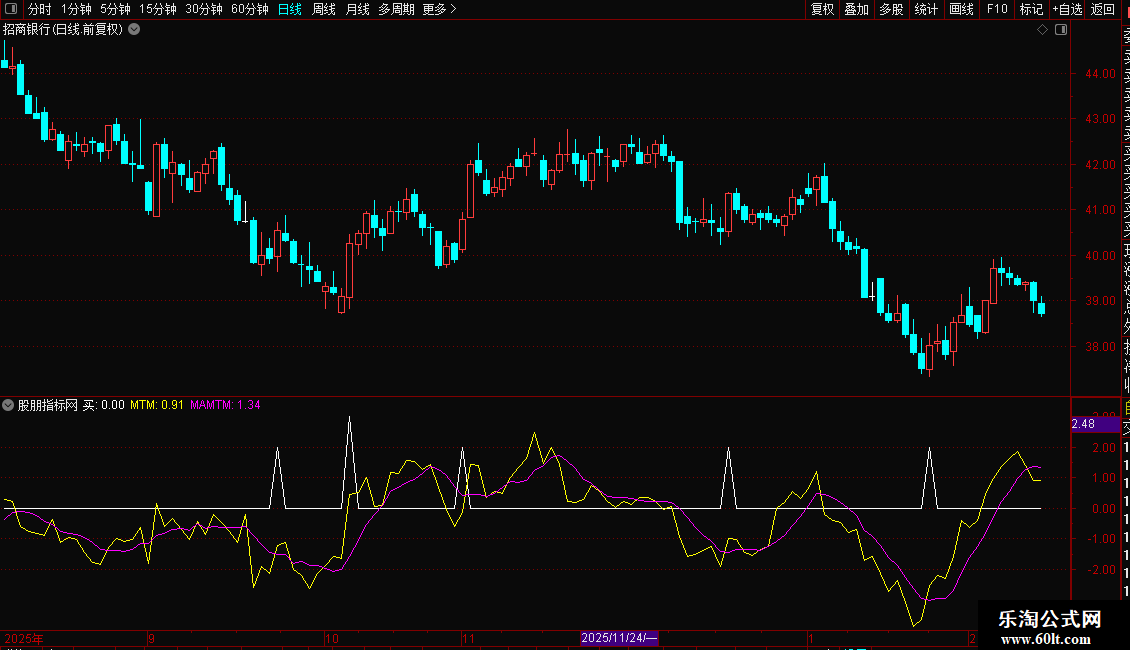
Task: Click the 标记 mark tool
Action: 1030,9
